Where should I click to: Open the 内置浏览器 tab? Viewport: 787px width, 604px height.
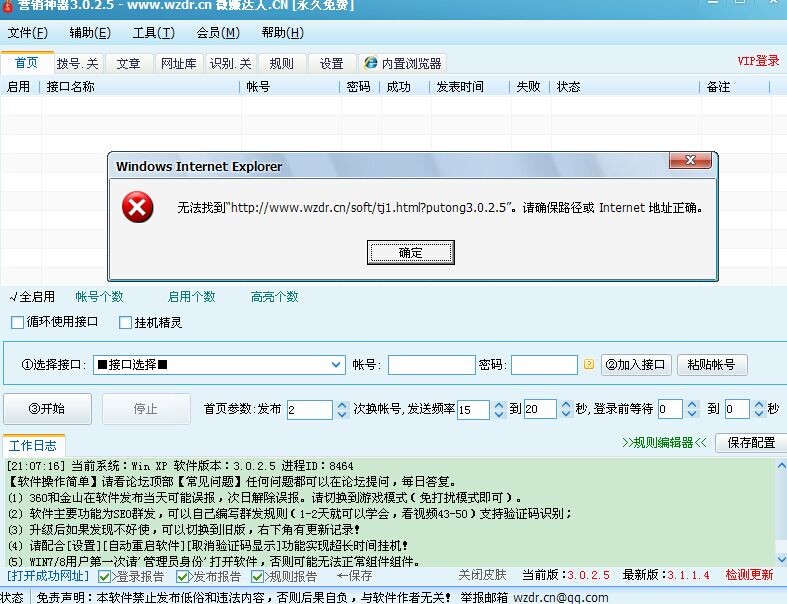pos(403,64)
